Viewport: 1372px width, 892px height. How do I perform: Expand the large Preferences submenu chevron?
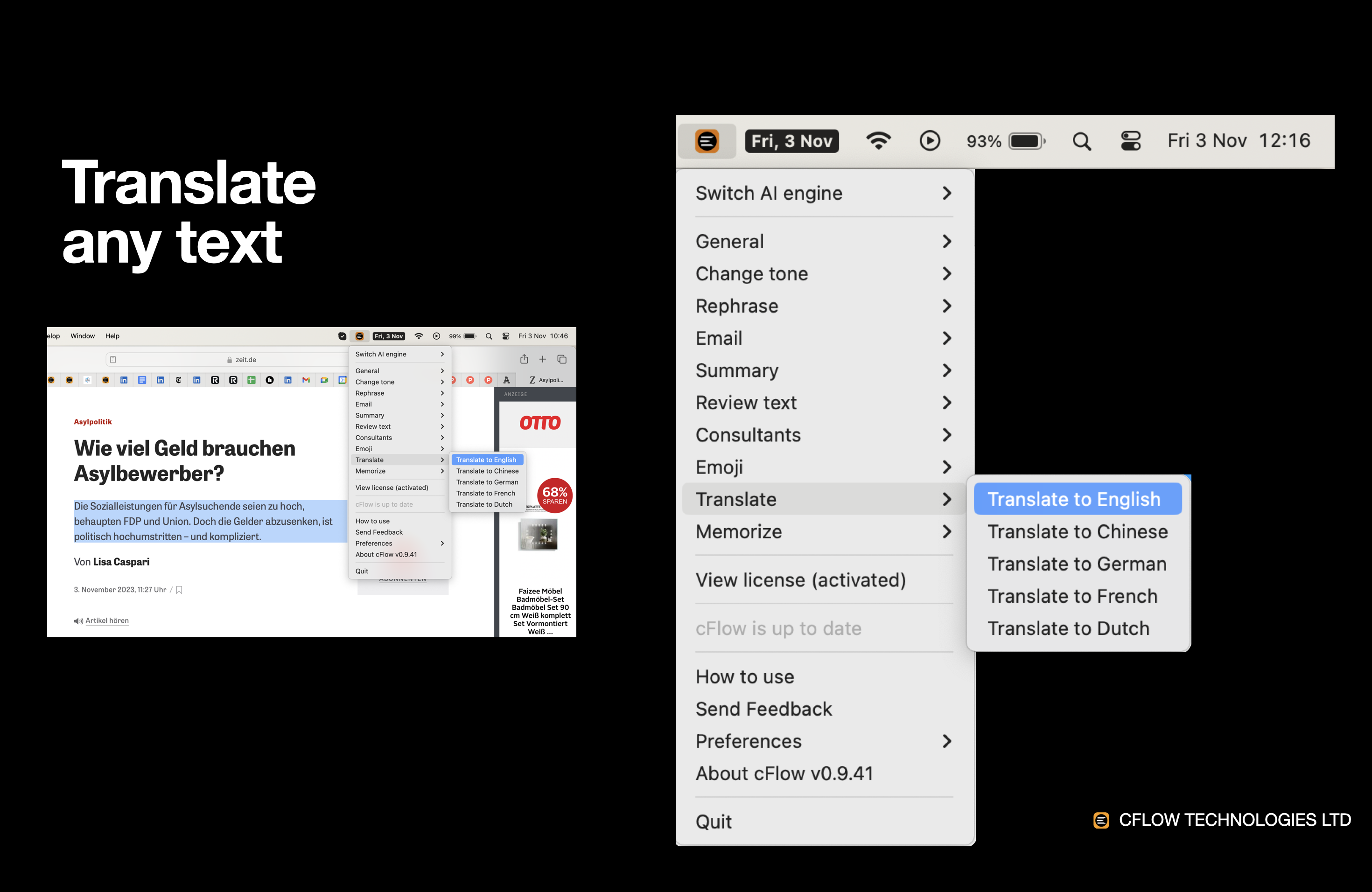tap(946, 741)
